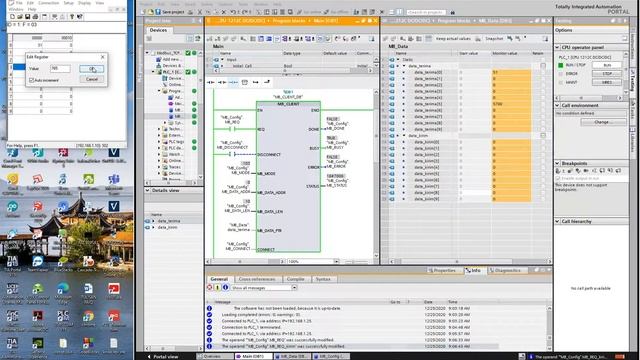Viewport: 640px width, 360px height.
Task: Click monitor value of data_terima[5]
Action: click(511, 104)
